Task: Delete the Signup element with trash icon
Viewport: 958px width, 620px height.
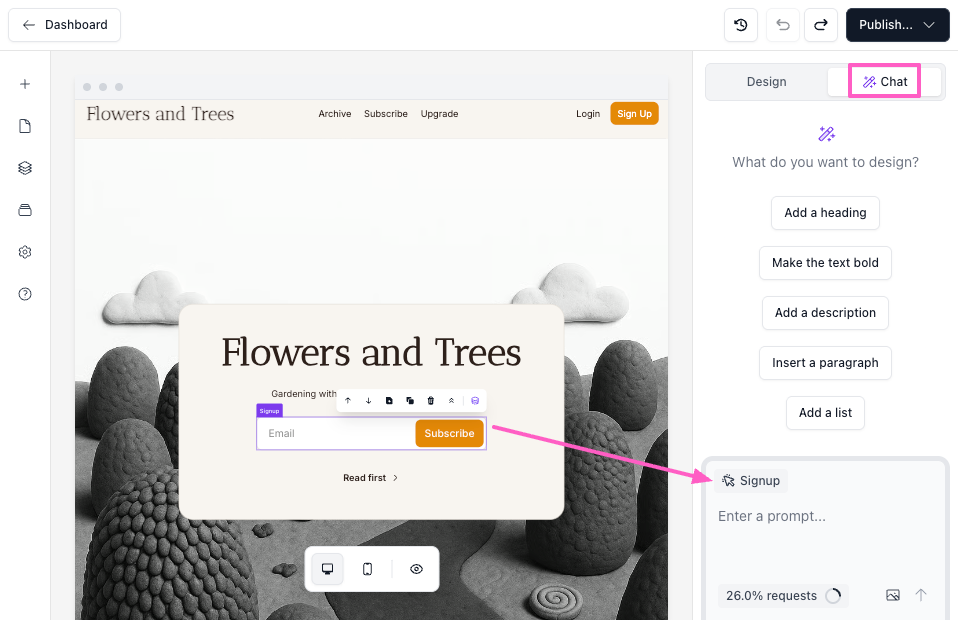Action: pyautogui.click(x=431, y=401)
